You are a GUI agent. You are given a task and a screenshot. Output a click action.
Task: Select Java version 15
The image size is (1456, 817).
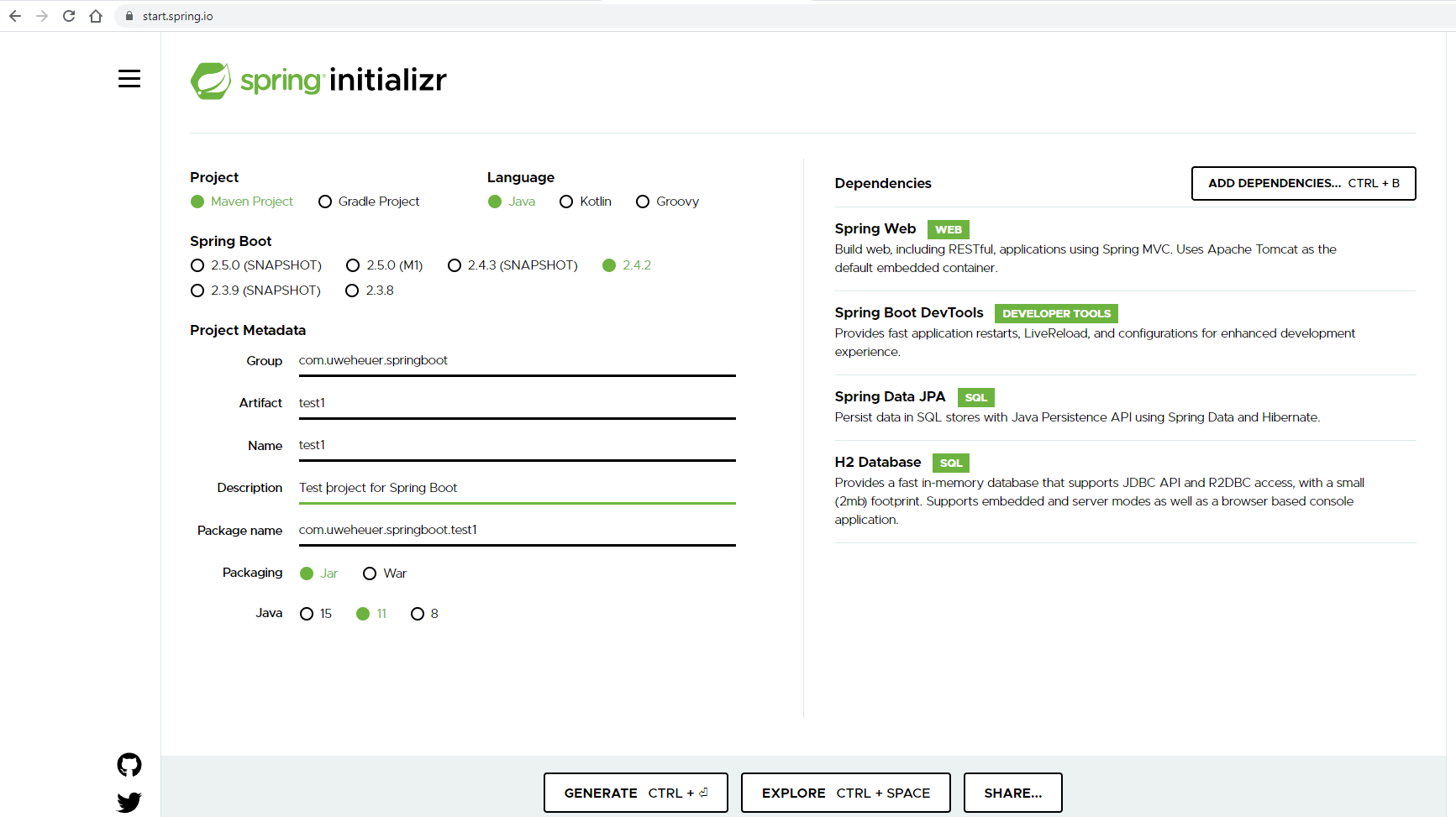click(307, 614)
